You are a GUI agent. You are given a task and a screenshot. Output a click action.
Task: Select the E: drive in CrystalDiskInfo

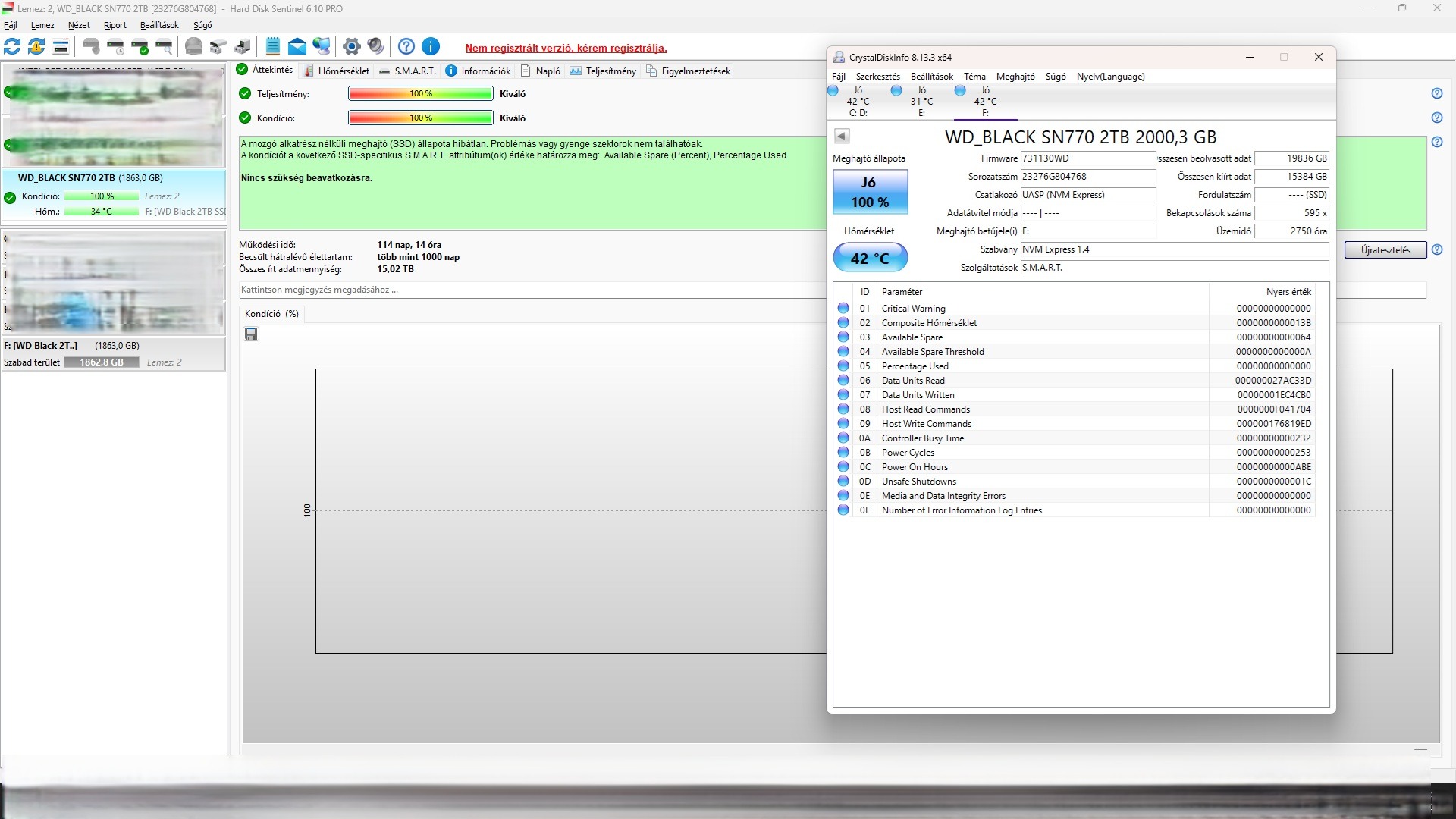[921, 101]
